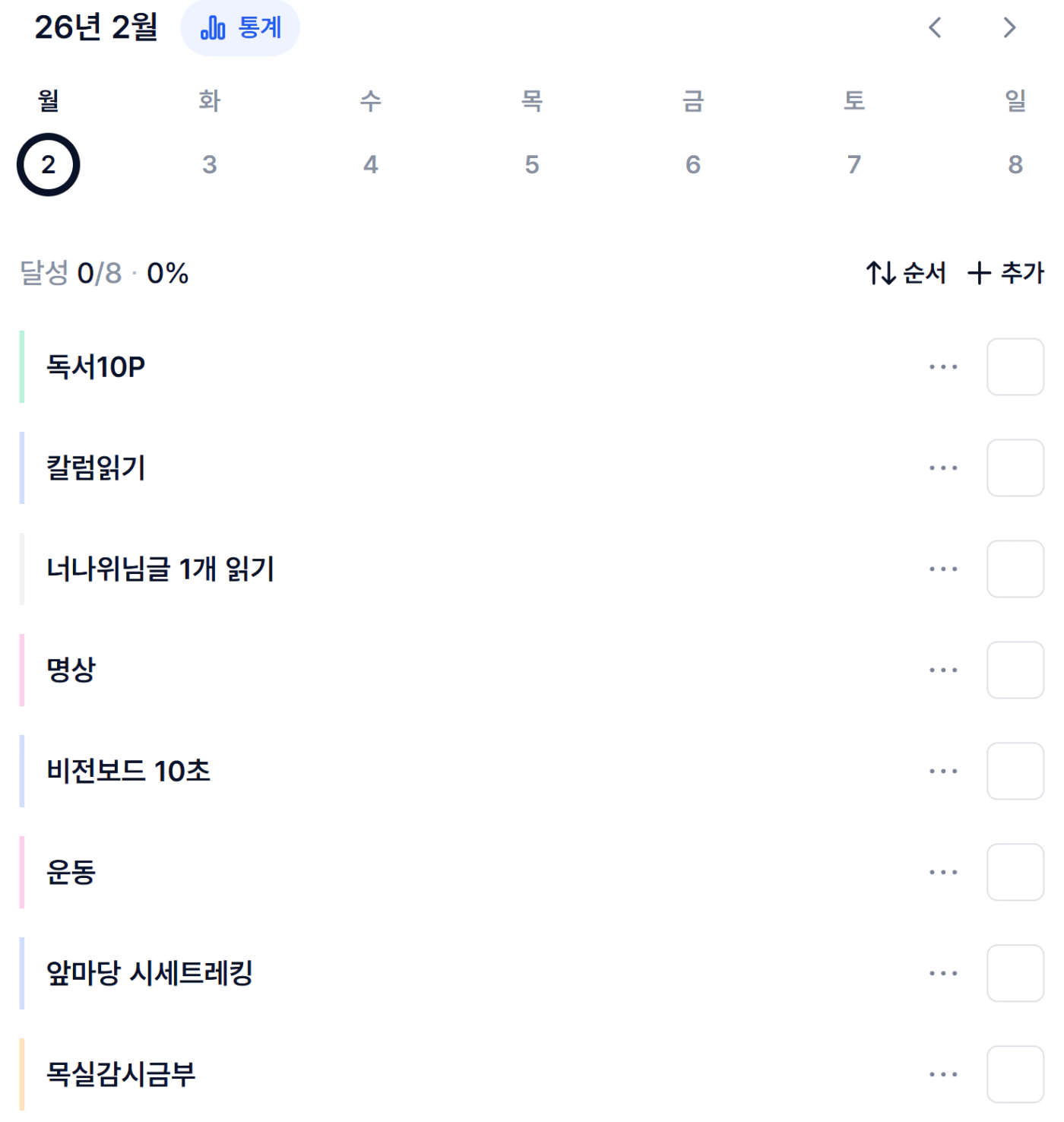Image resolution: width=1064 pixels, height=1122 pixels.
Task: Open three-dot menu for 너나위님글 1개 읽기
Action: tap(943, 569)
